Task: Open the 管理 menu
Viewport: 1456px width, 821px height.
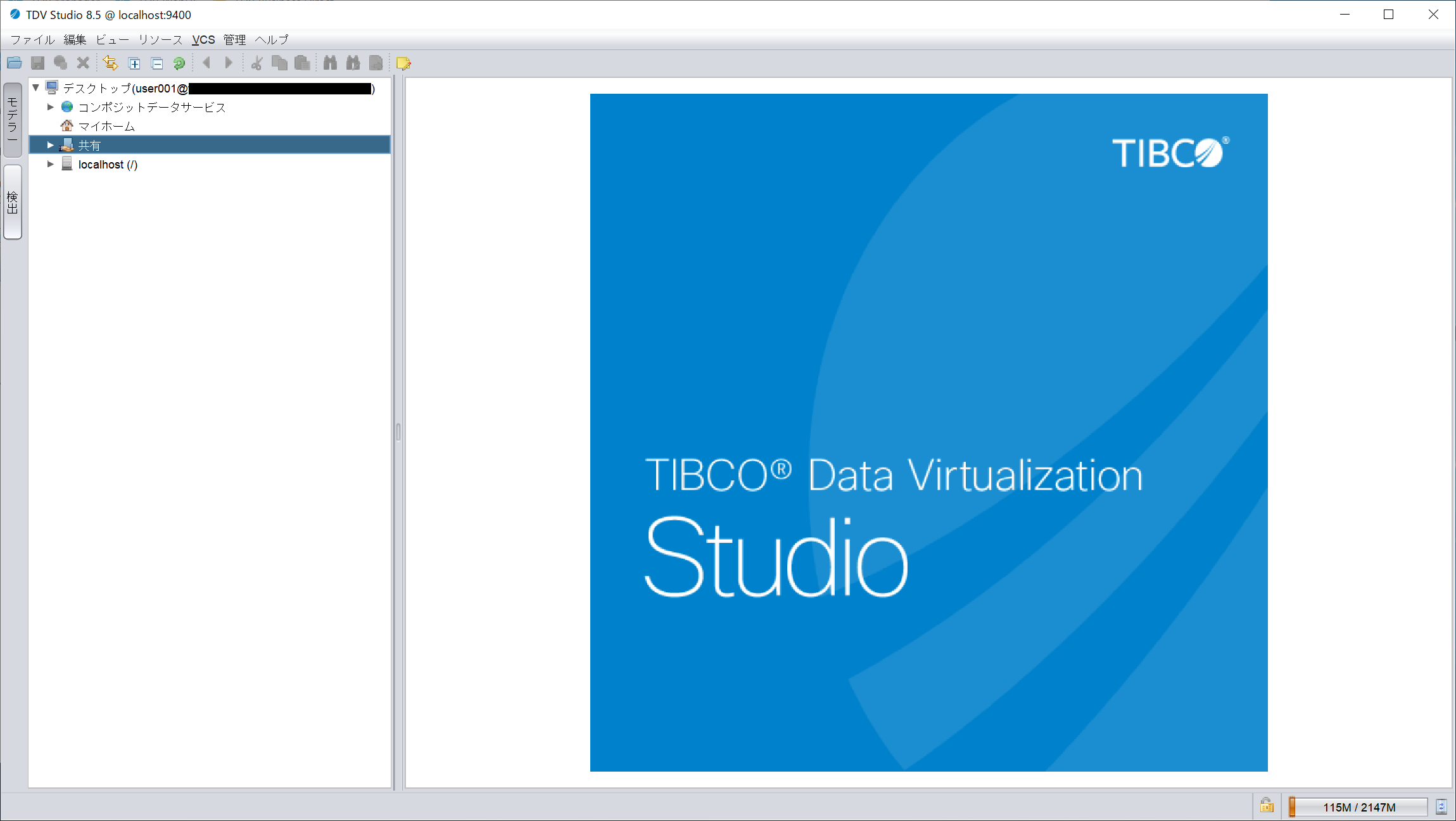Action: coord(234,39)
